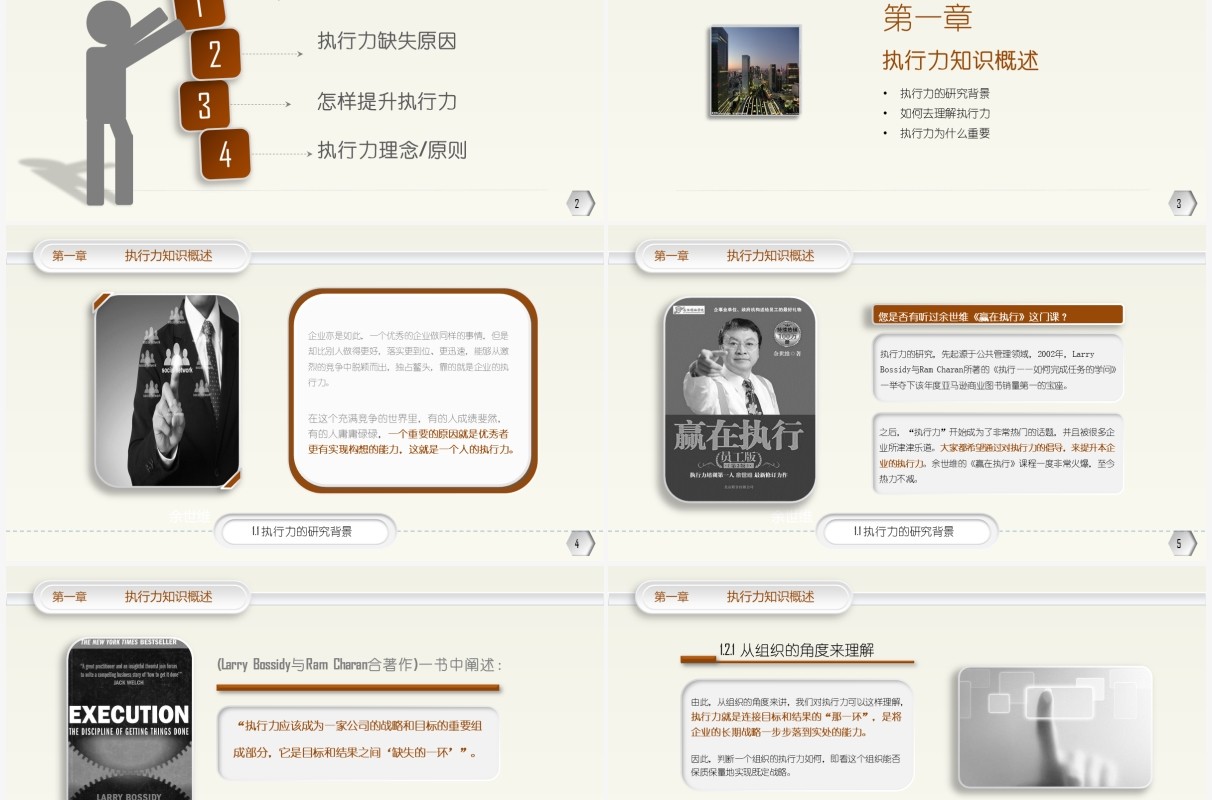Select the text 怎样提升执行力
Viewport: 1212px width, 800px height.
(387, 101)
